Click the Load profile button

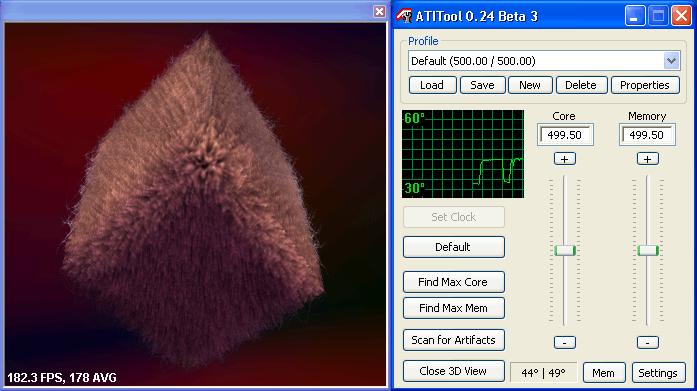[432, 85]
